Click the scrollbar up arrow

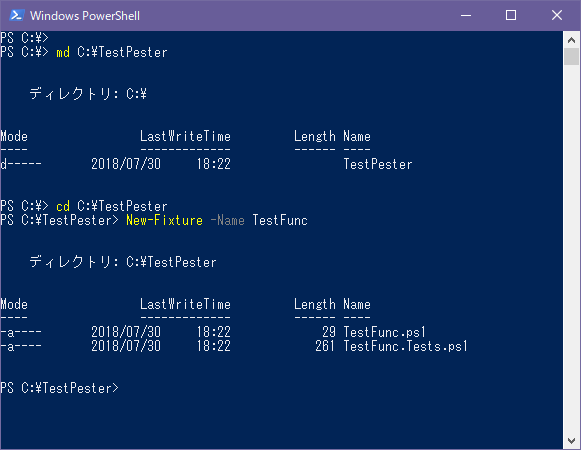click(x=571, y=40)
